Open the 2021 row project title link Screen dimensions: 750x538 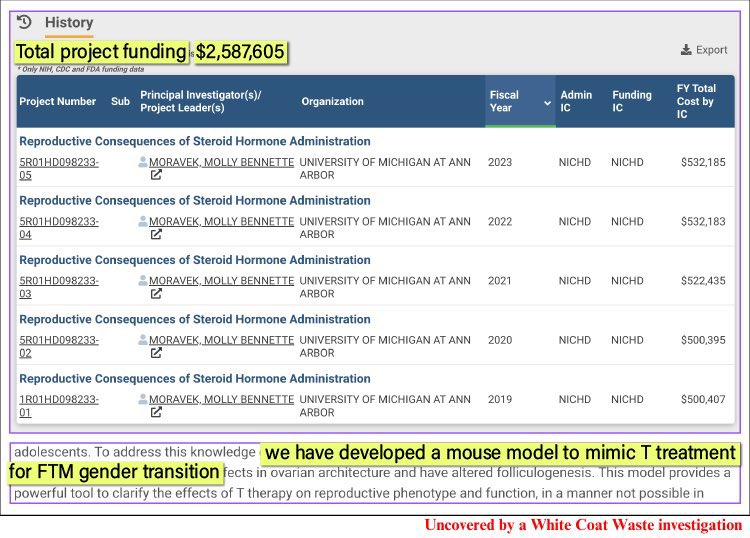click(x=195, y=260)
